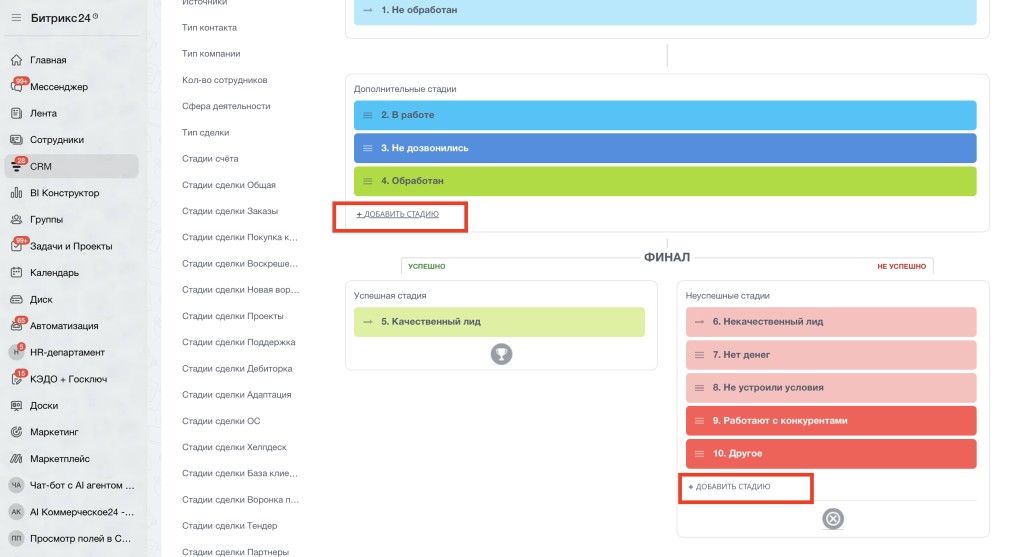Select Тип контакта in the settings list

tap(209, 27)
